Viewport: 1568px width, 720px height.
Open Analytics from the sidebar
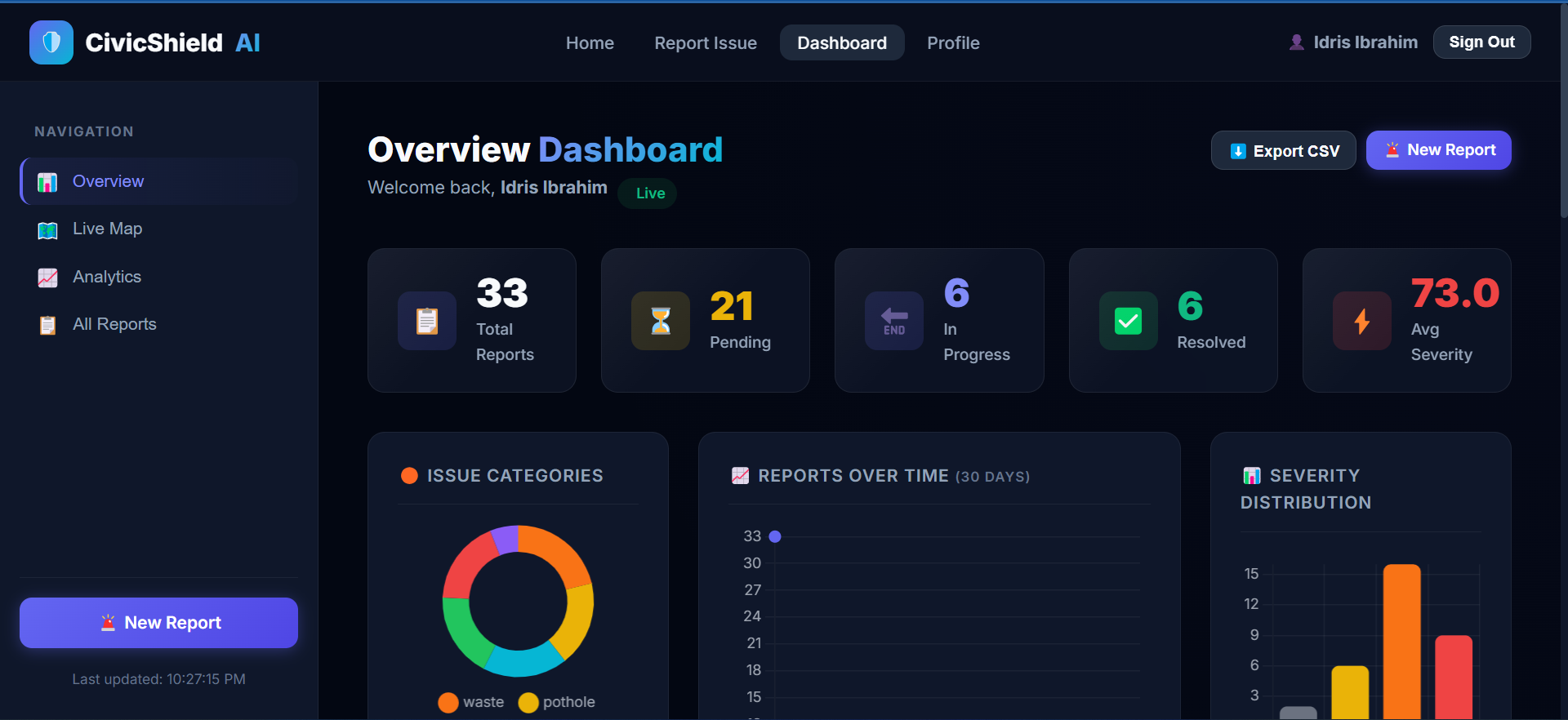160,277
